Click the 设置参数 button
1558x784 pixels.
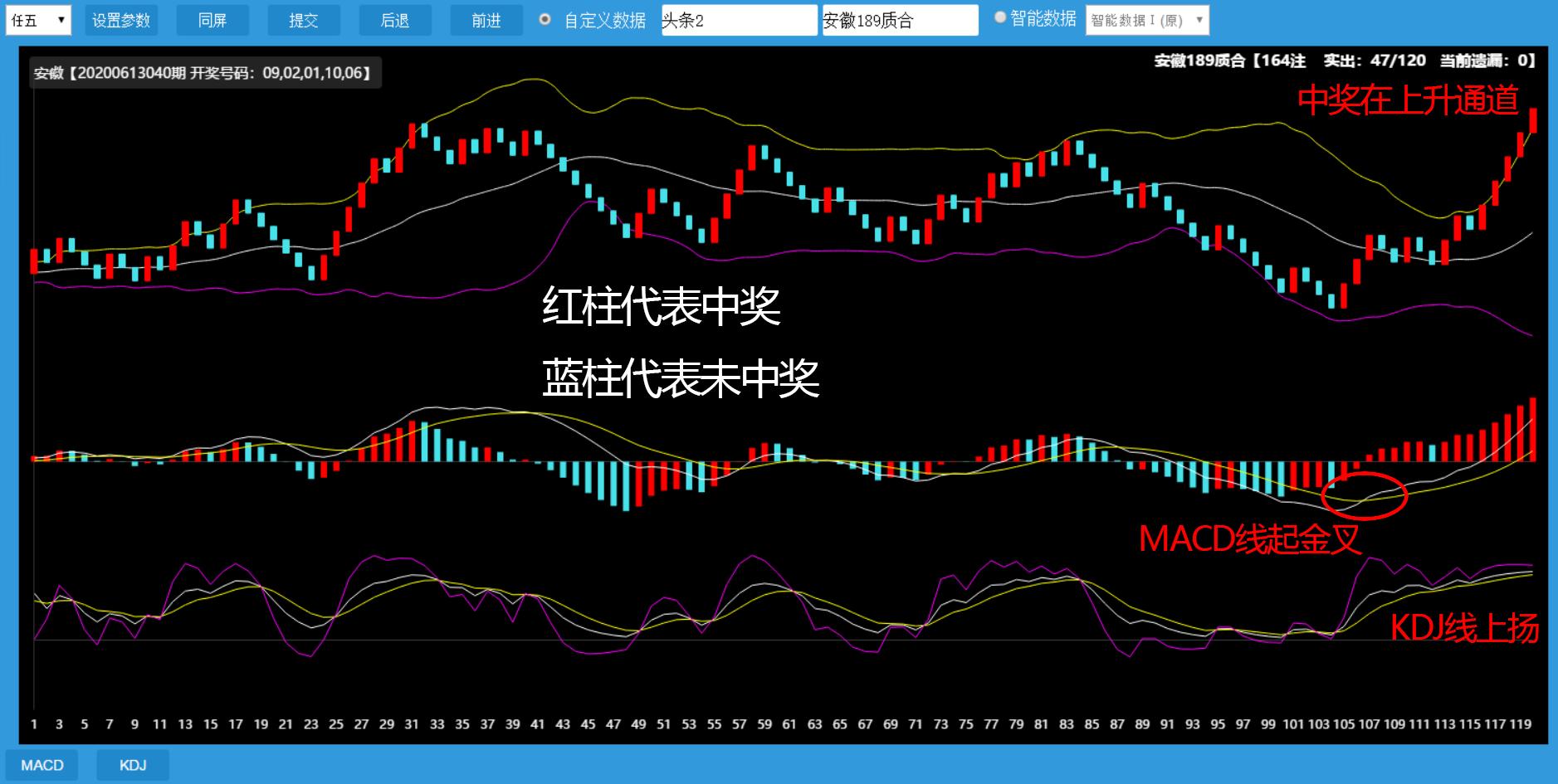click(121, 20)
